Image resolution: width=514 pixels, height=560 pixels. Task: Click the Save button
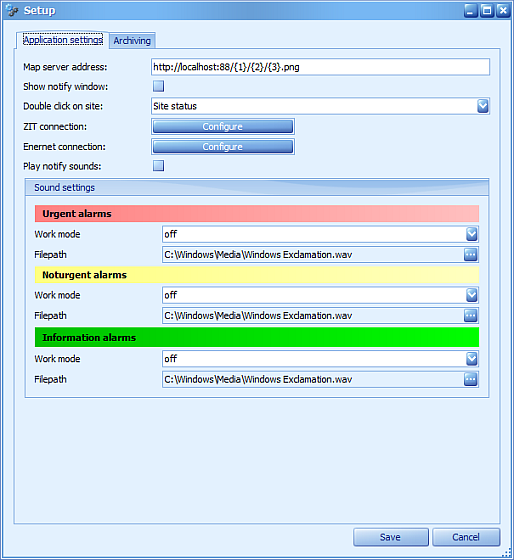click(x=391, y=537)
